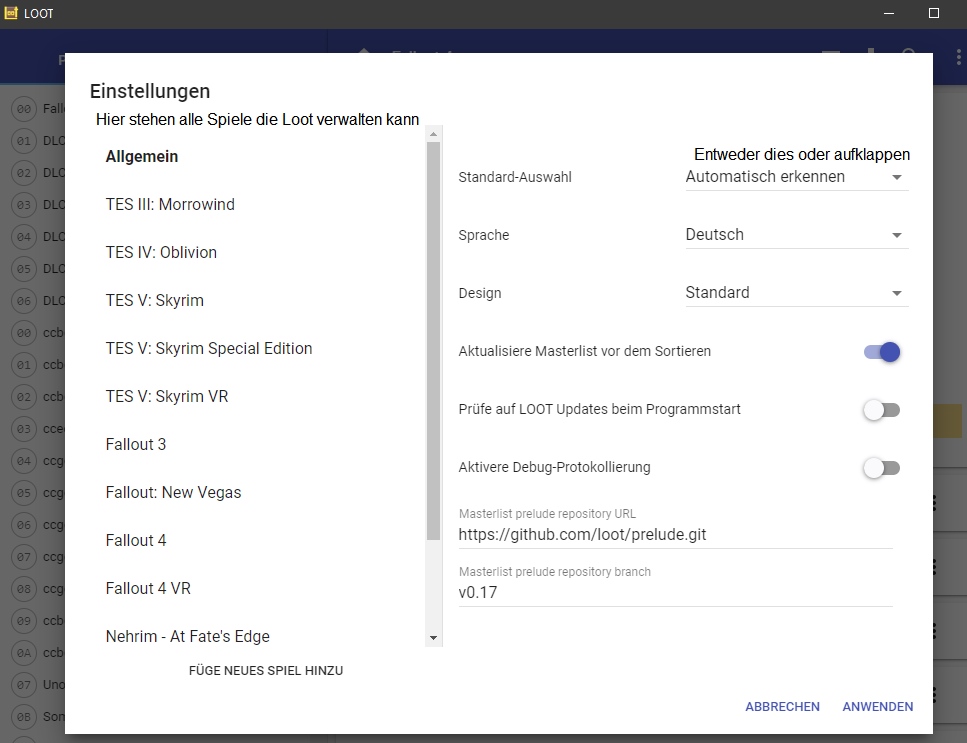This screenshot has height=743, width=967.
Task: Click 'FÜGE NEUES SPIEL HINZU' button
Action: point(266,671)
